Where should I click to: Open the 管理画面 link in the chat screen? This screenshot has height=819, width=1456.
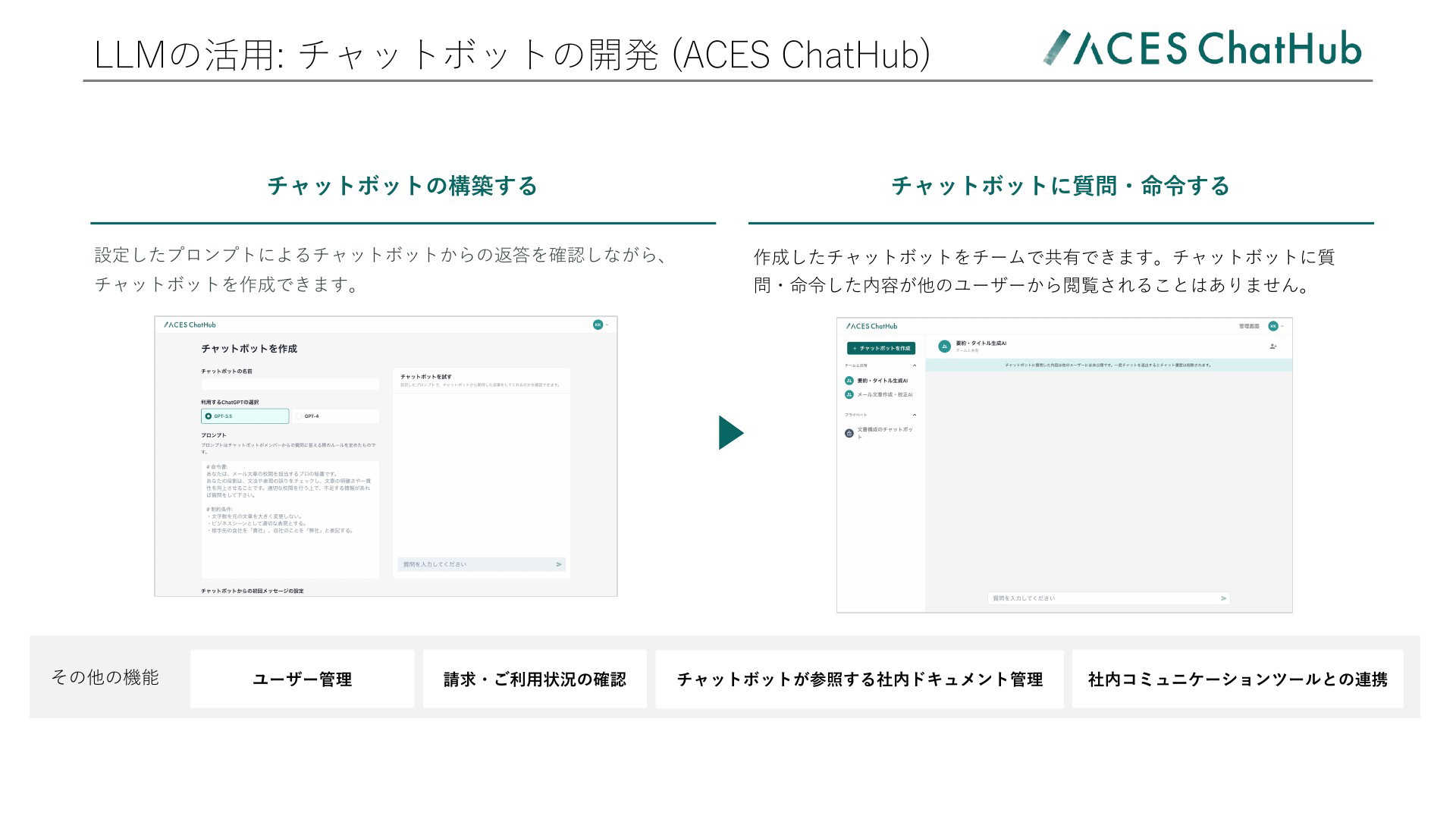pos(1249,326)
